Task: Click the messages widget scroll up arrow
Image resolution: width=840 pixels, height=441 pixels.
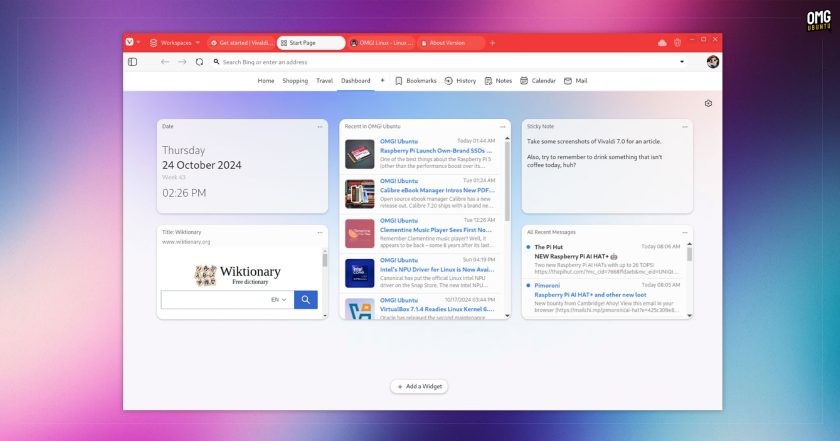Action: [689, 244]
